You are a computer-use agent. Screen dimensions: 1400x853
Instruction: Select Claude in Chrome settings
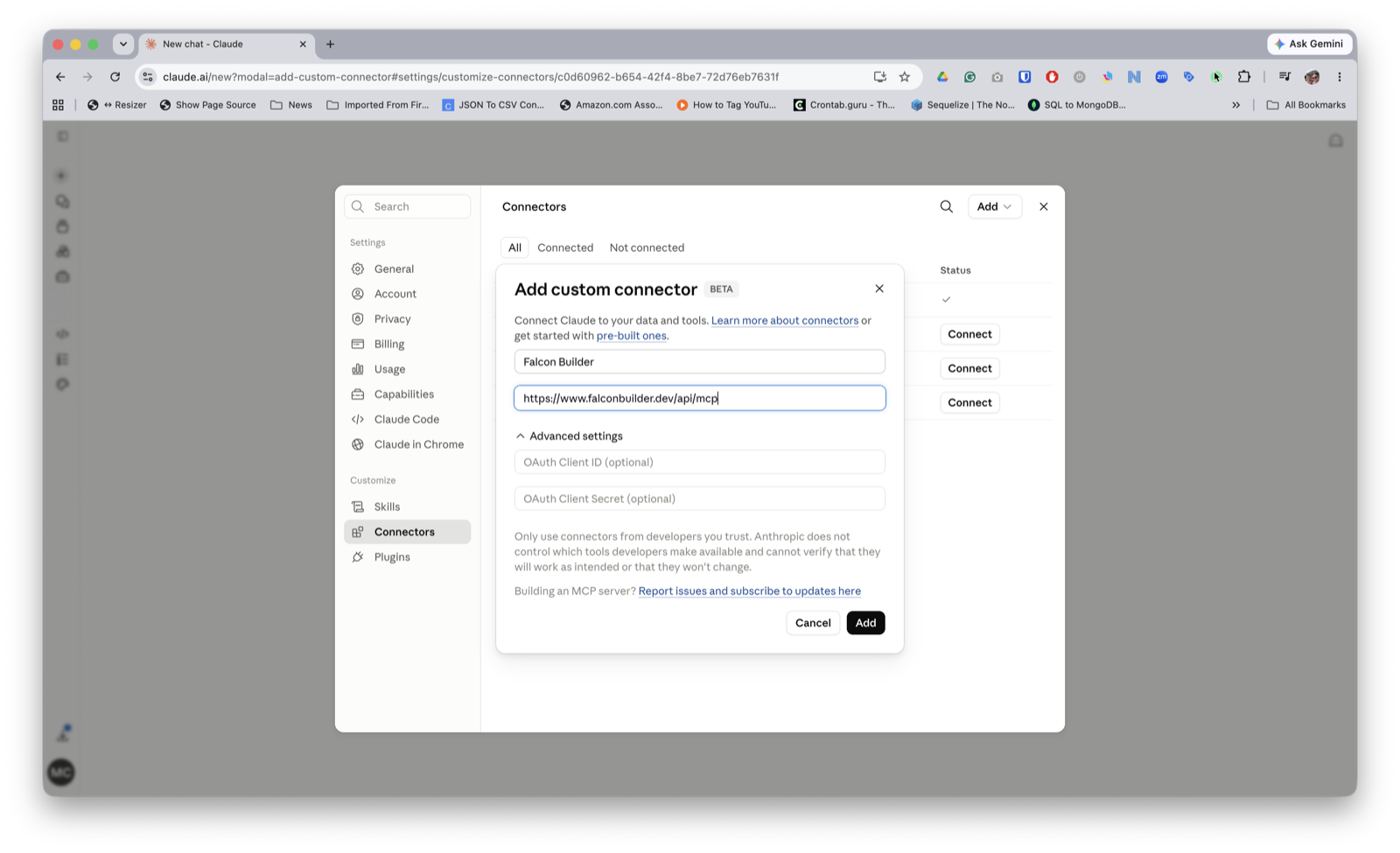(407, 444)
